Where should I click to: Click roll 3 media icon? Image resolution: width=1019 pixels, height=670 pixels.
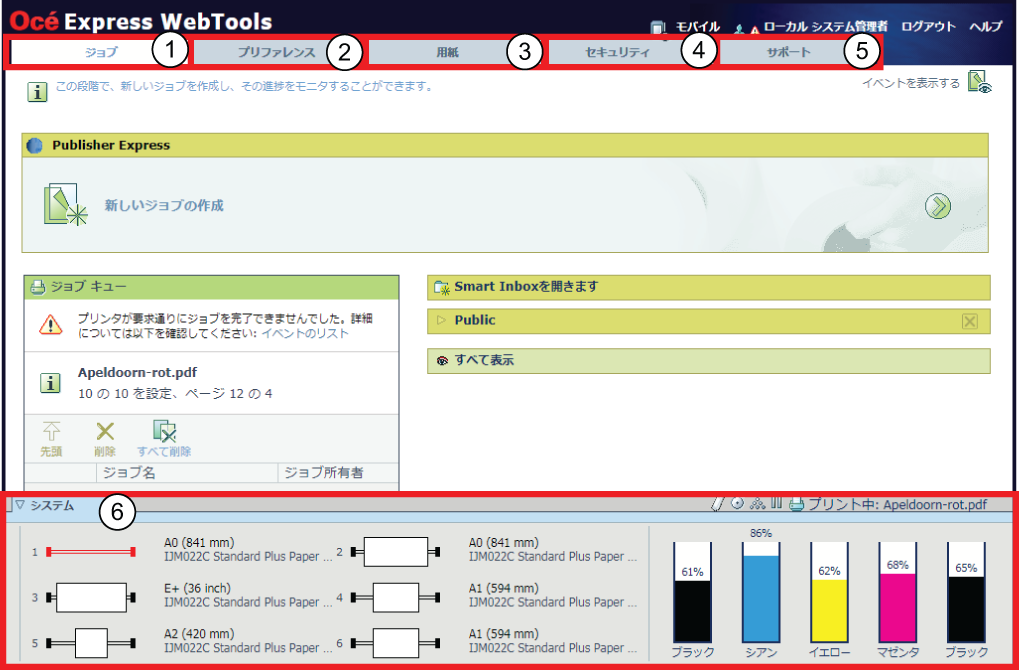91,597
